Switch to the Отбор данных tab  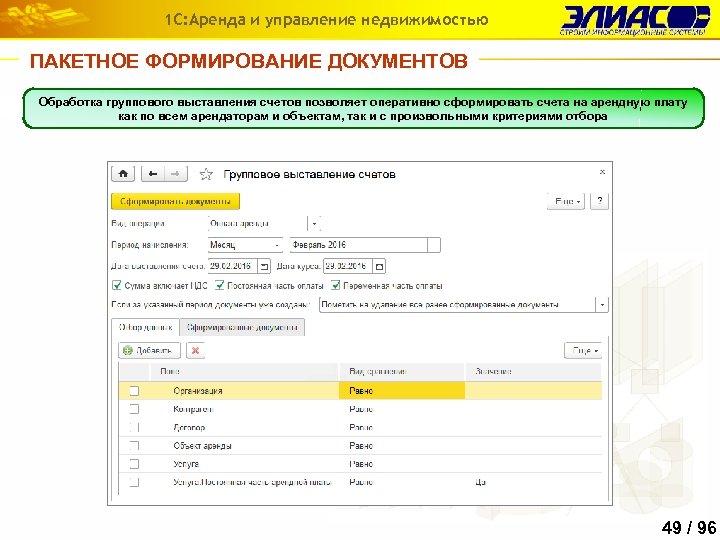(146, 327)
